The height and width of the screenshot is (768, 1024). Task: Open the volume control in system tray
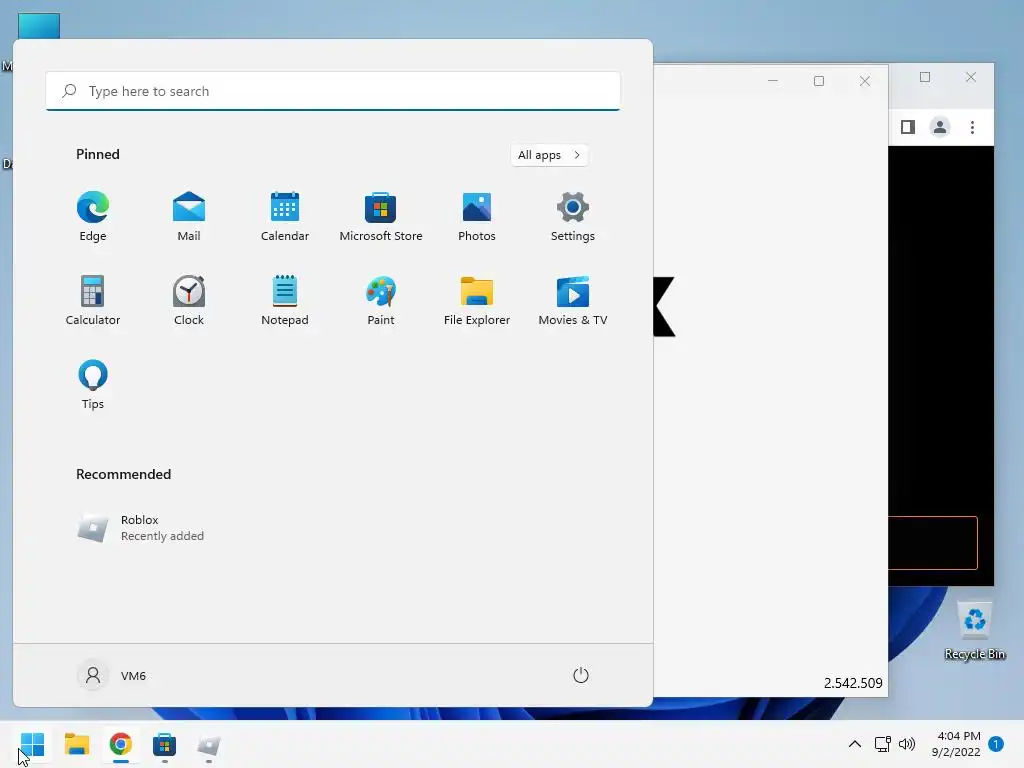click(x=906, y=744)
